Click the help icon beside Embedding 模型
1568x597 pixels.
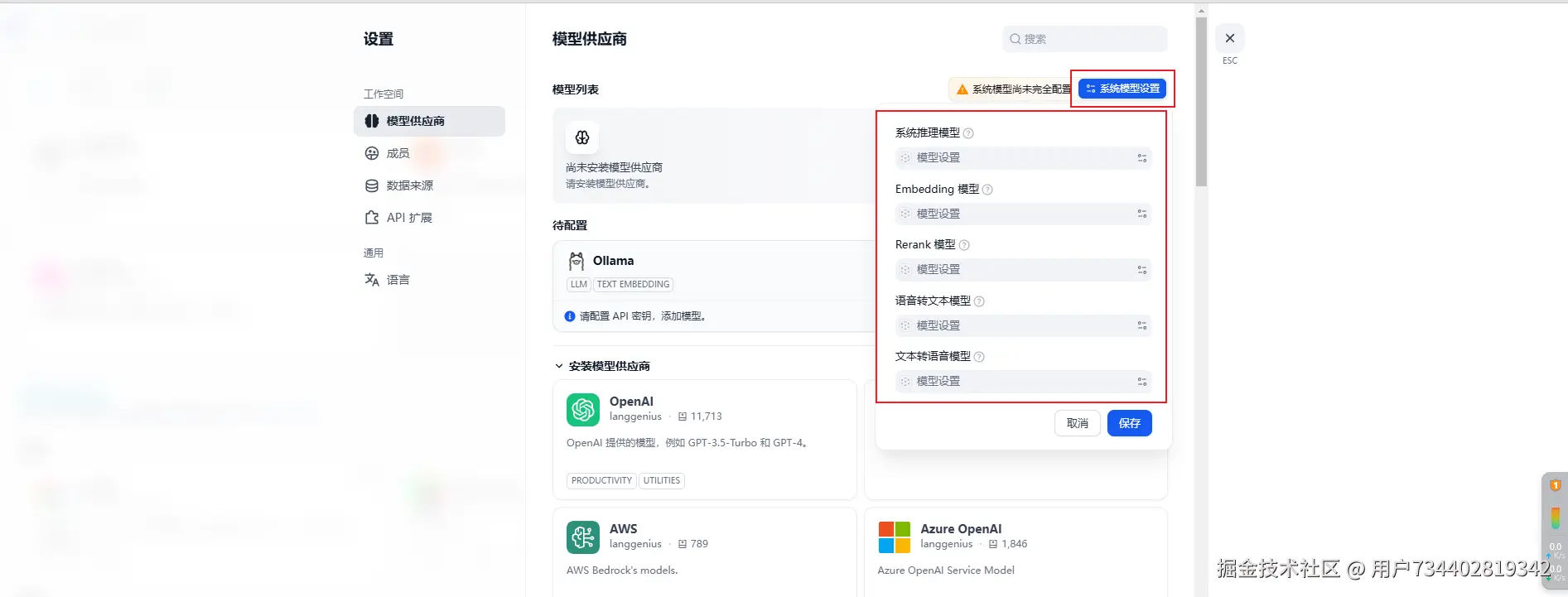[987, 190]
